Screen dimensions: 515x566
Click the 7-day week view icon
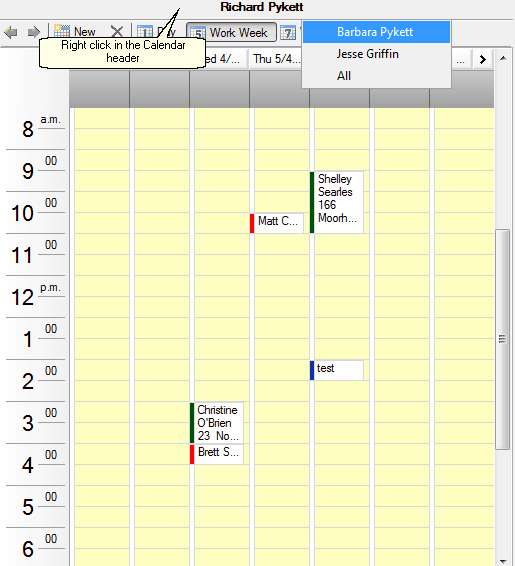pos(288,33)
